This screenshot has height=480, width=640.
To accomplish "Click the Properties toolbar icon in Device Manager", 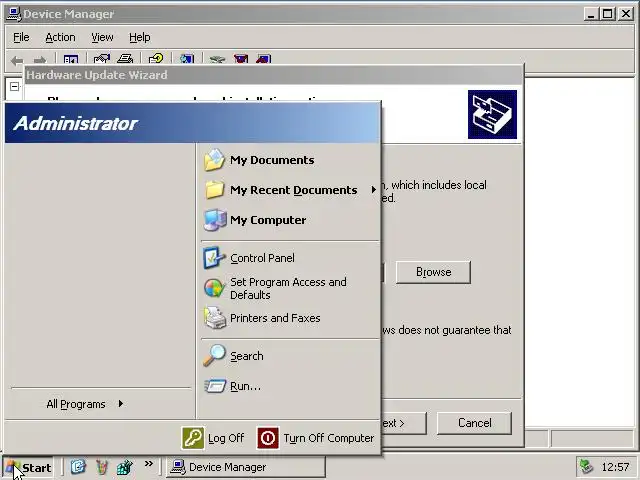I will click(102, 59).
